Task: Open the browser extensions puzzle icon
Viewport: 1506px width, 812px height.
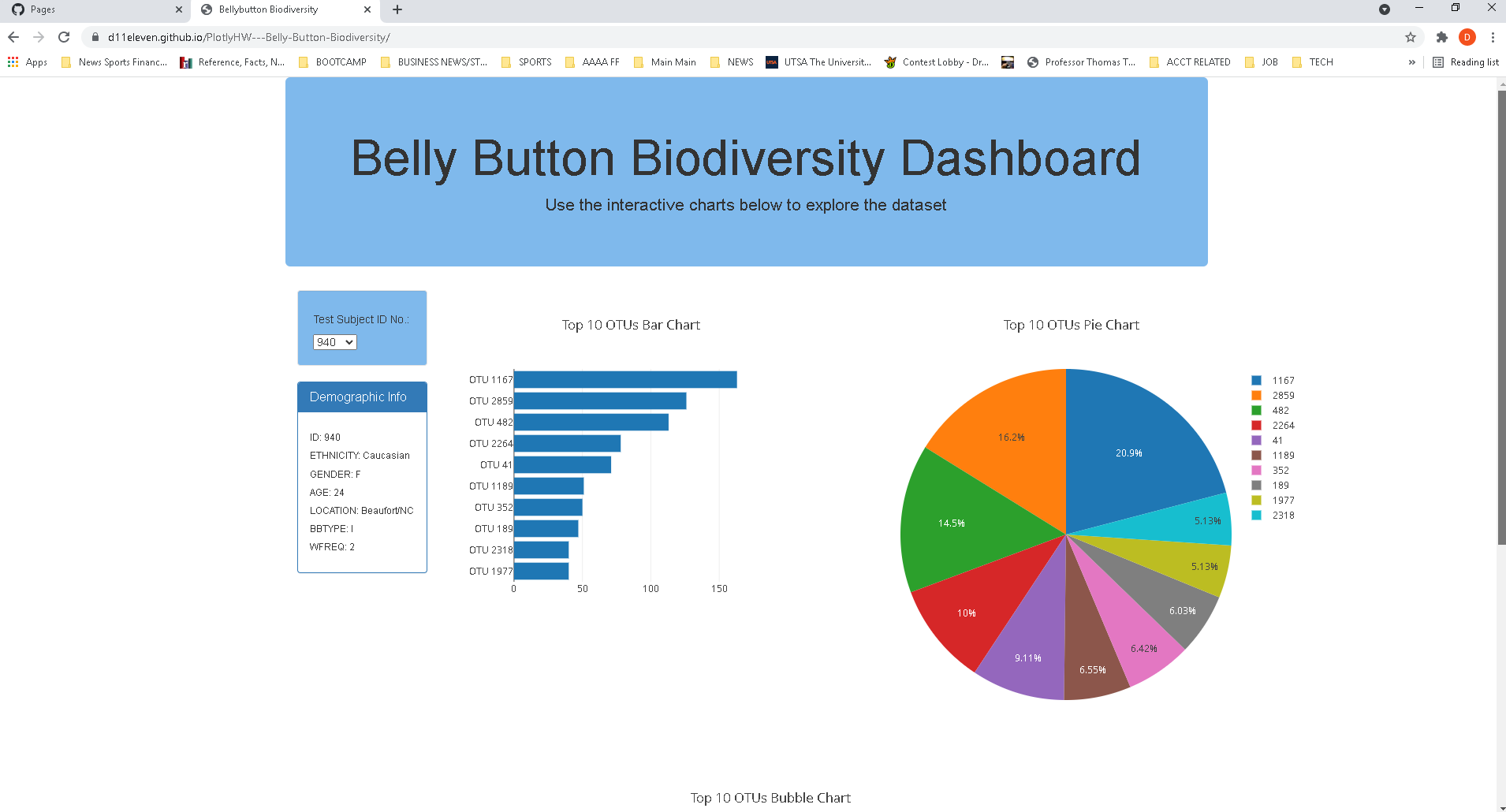Action: [1441, 37]
